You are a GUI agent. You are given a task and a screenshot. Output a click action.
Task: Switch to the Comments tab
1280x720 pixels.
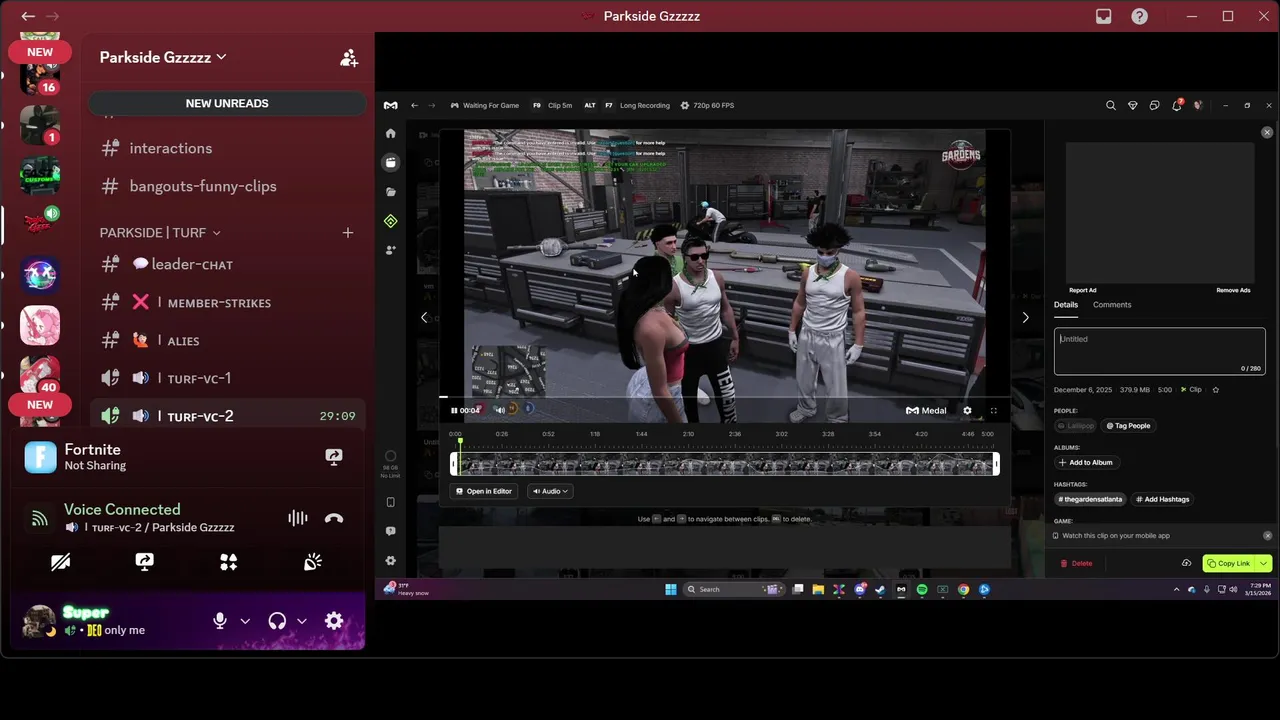(1112, 304)
